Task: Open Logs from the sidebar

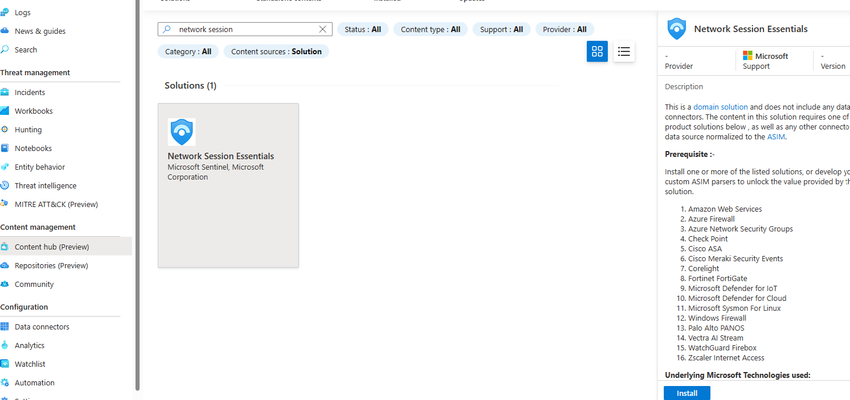Action: (x=22, y=12)
